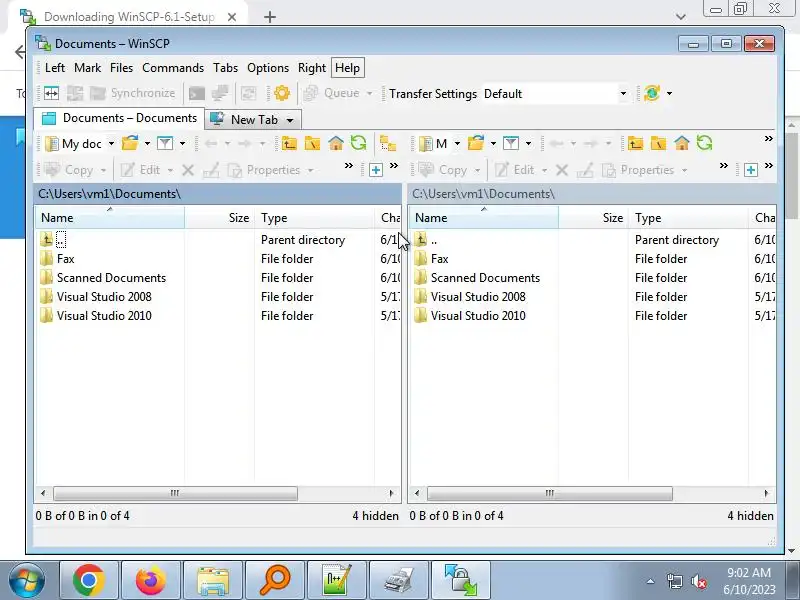Click the Compare Directories icon in main toolbar
This screenshot has width=800, height=600.
tap(52, 93)
